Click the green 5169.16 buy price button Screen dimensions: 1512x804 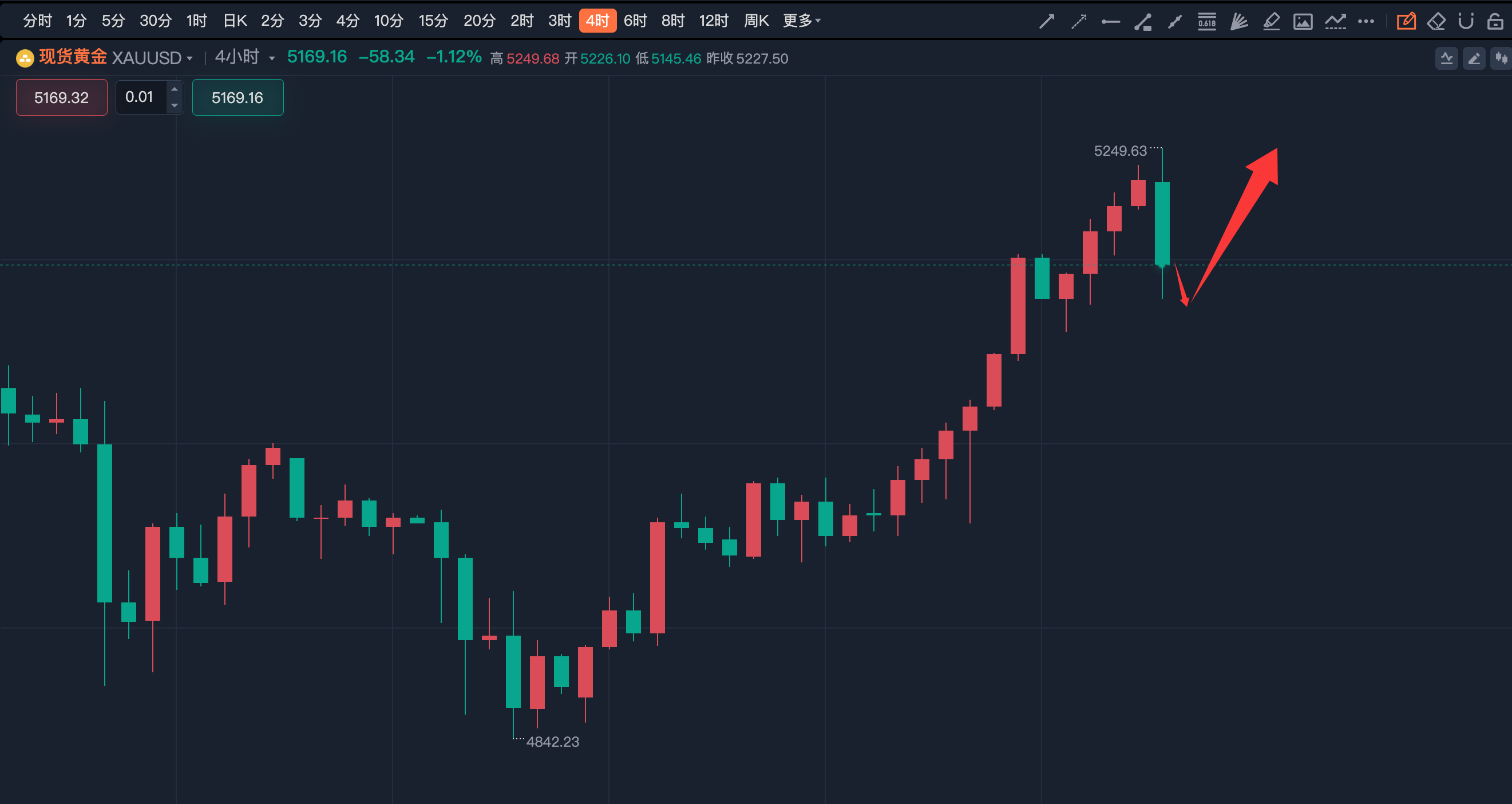[x=238, y=97]
